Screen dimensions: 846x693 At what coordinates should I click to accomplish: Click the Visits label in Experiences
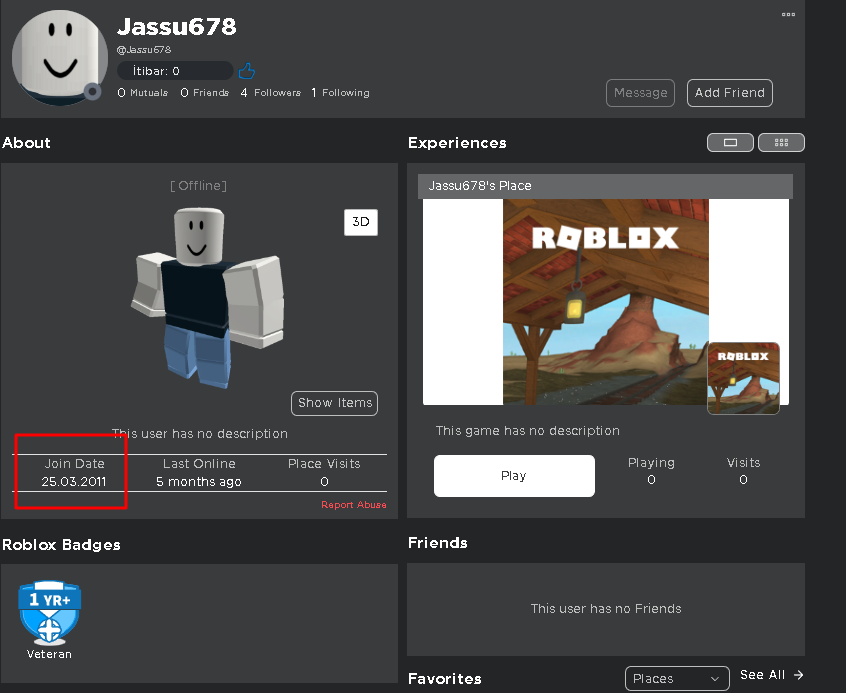point(743,463)
